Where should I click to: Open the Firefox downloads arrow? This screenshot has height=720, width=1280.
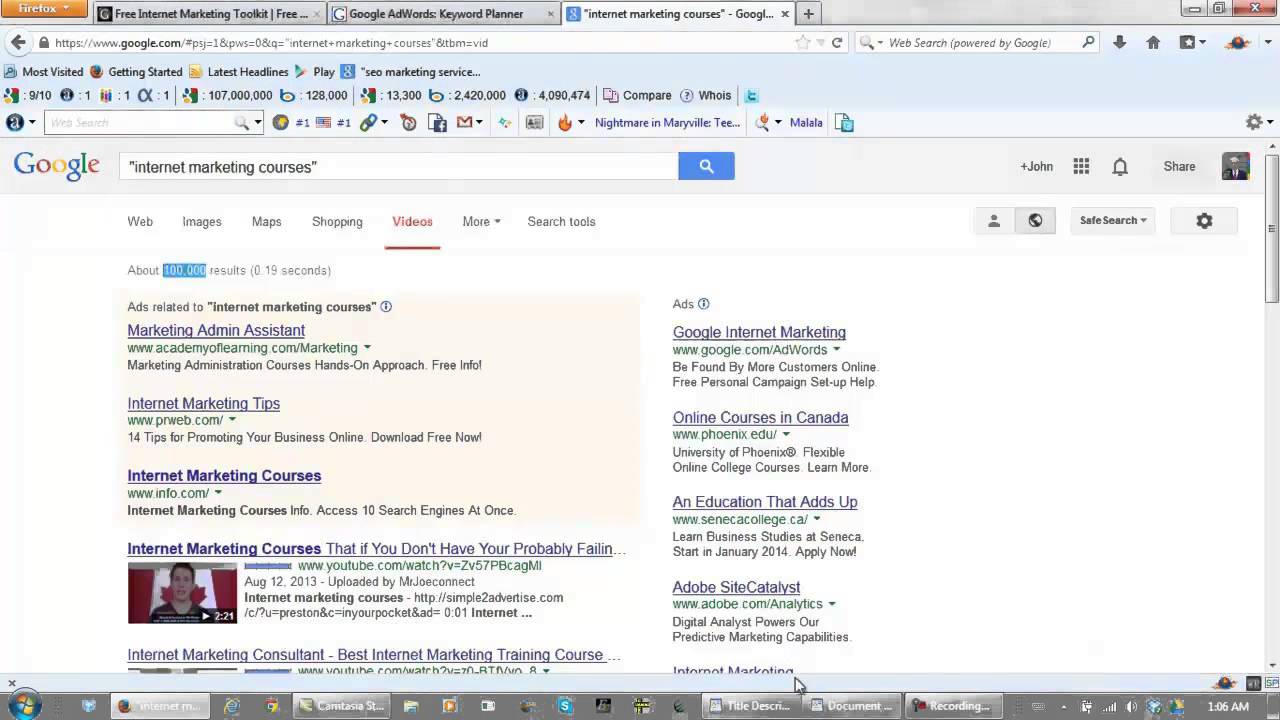coord(1119,42)
